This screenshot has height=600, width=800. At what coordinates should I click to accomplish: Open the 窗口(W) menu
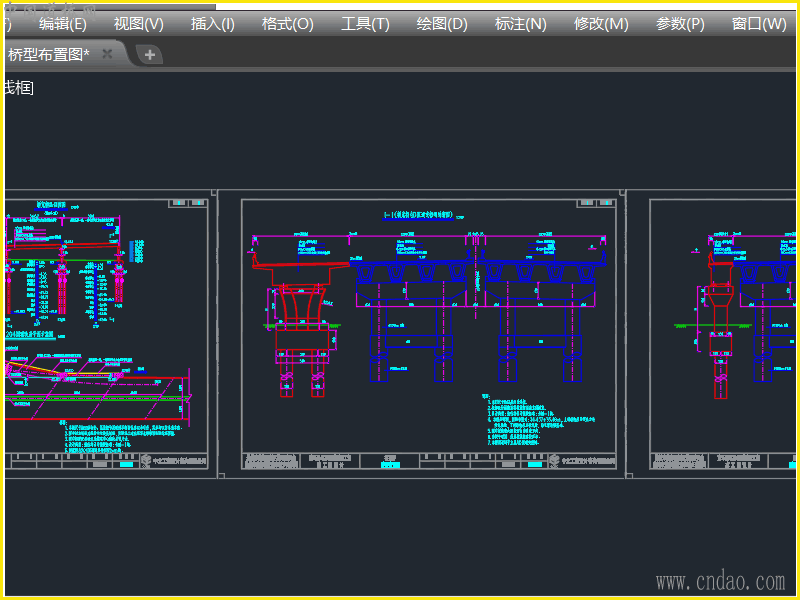tap(759, 24)
